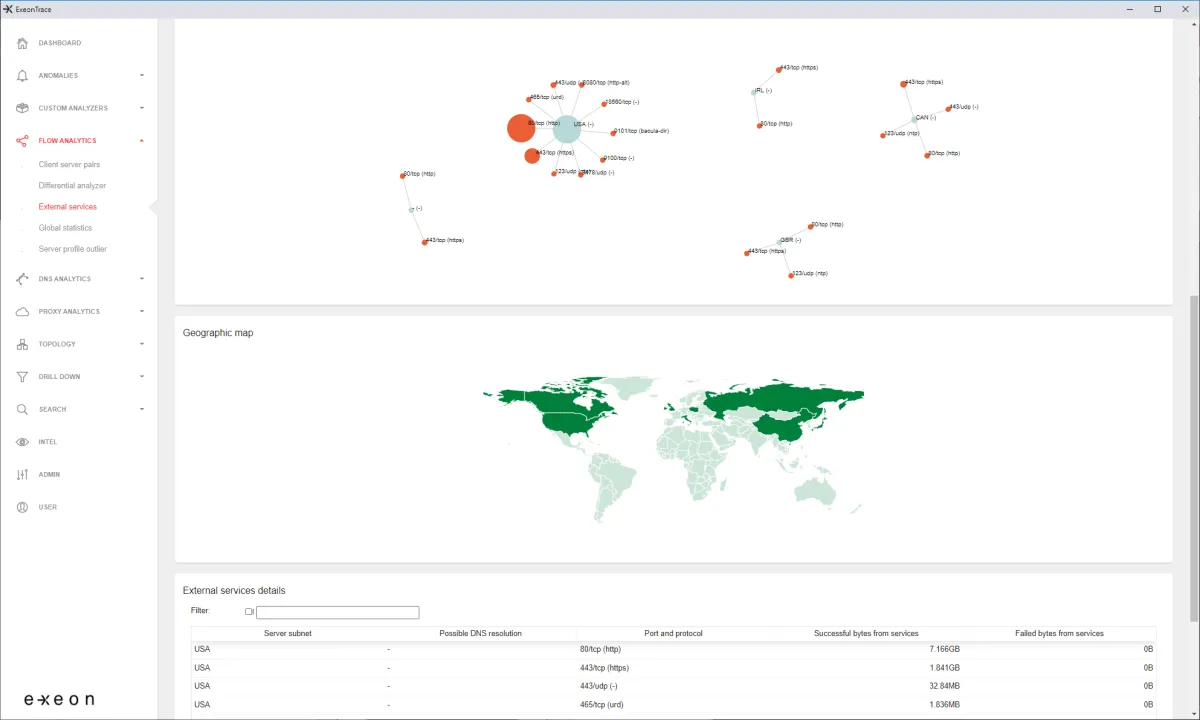Viewport: 1200px width, 720px height.
Task: Open Intel via the eye icon
Action: point(22,442)
